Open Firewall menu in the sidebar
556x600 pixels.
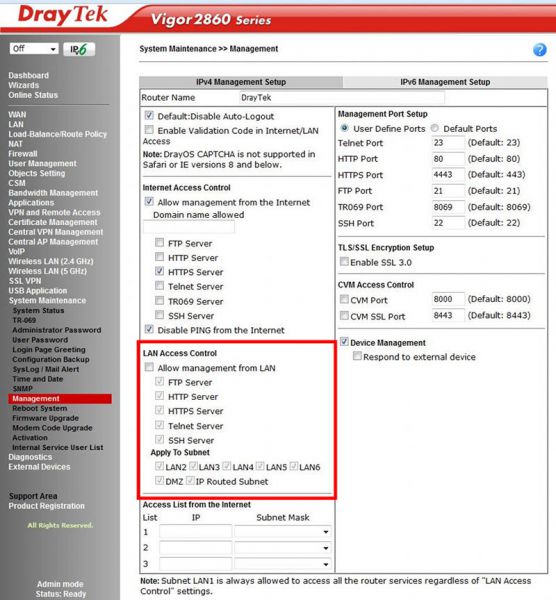tap(23, 153)
